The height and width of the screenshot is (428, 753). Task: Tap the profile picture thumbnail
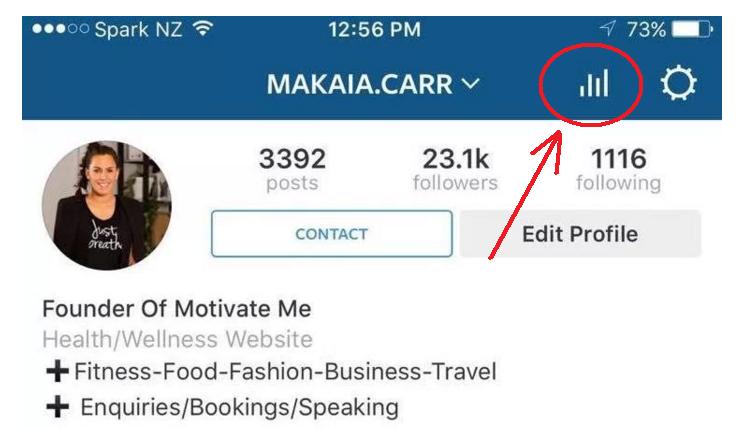coord(107,205)
